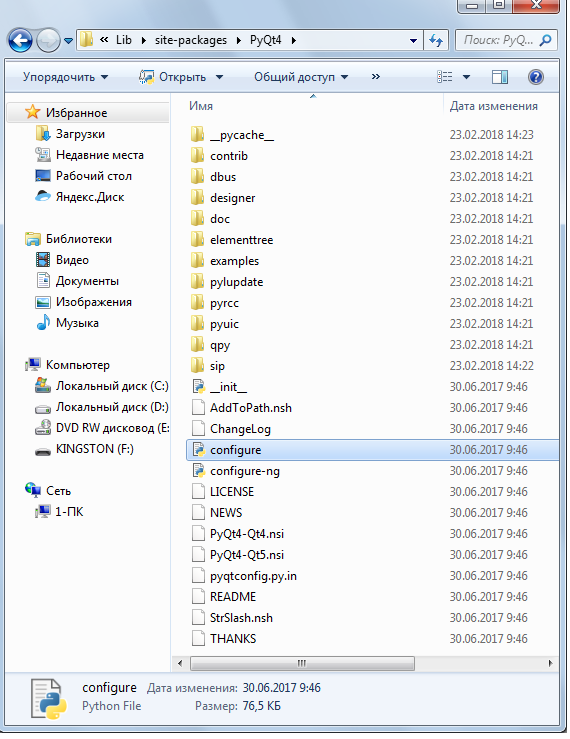Expand the view options dropdown arrow
The width and height of the screenshot is (570, 739).
coord(466,77)
